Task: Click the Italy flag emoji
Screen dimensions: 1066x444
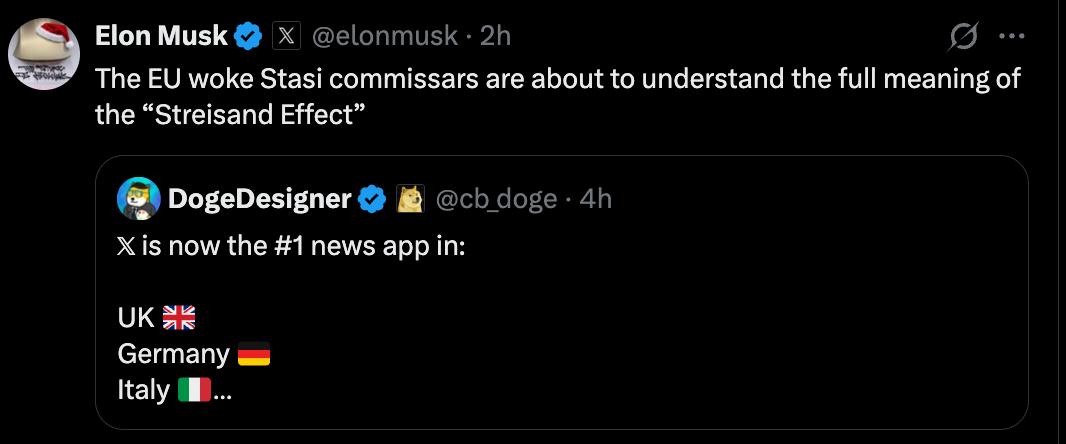Action: [194, 390]
